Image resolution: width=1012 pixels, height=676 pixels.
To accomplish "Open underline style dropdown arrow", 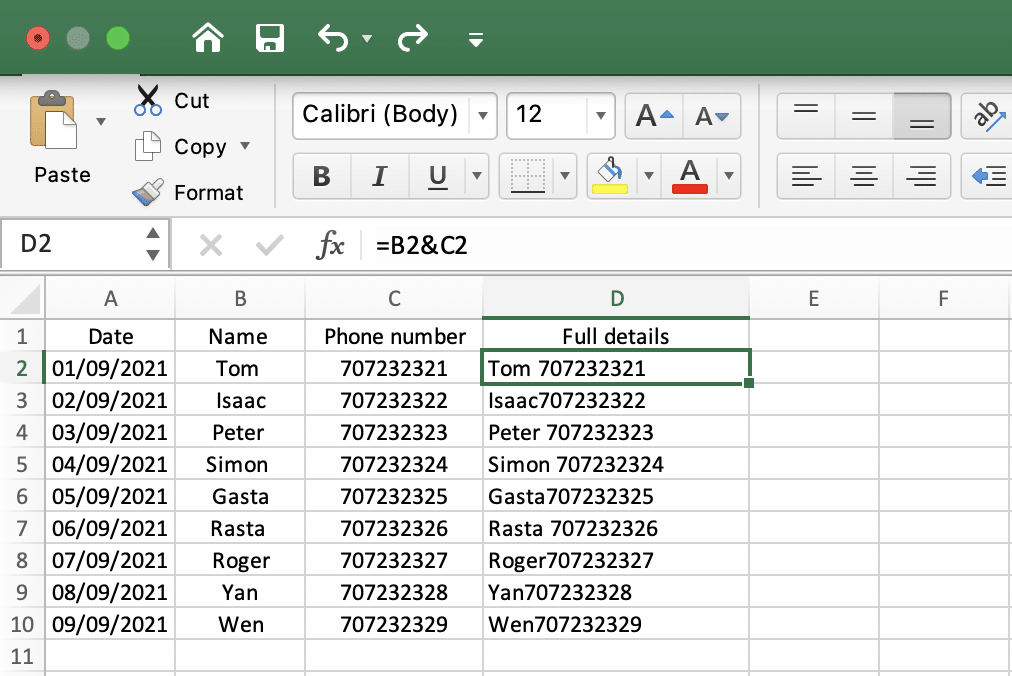I will [x=477, y=176].
